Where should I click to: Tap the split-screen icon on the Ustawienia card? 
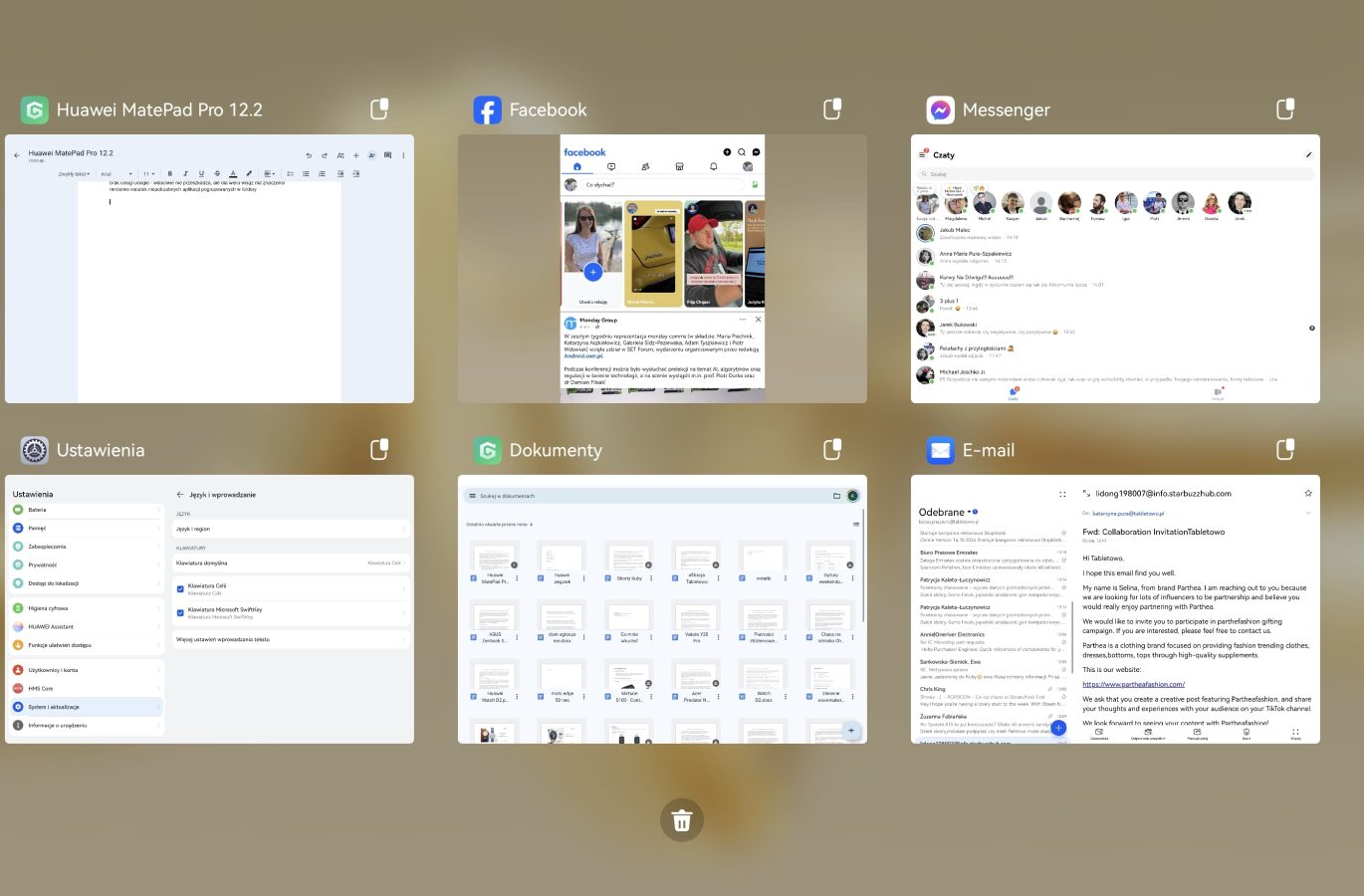379,450
